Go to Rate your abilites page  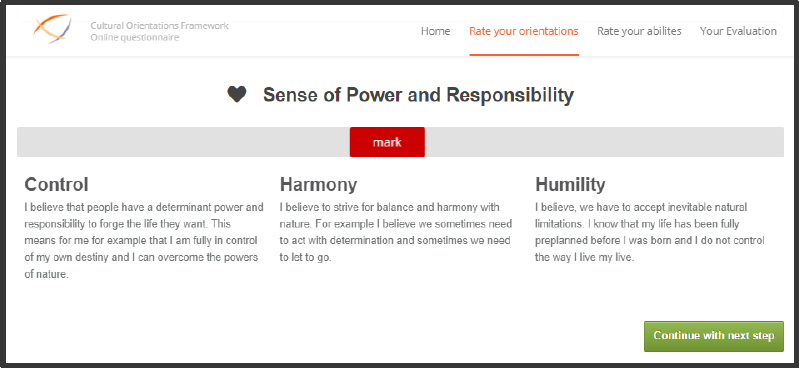(639, 31)
